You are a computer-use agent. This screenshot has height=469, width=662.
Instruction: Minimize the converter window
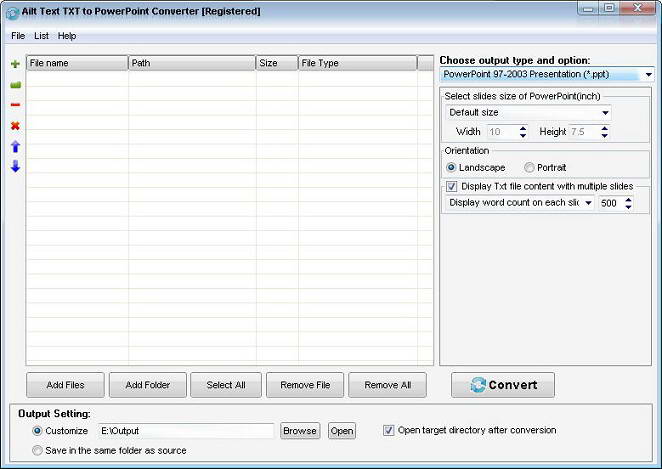coord(589,8)
